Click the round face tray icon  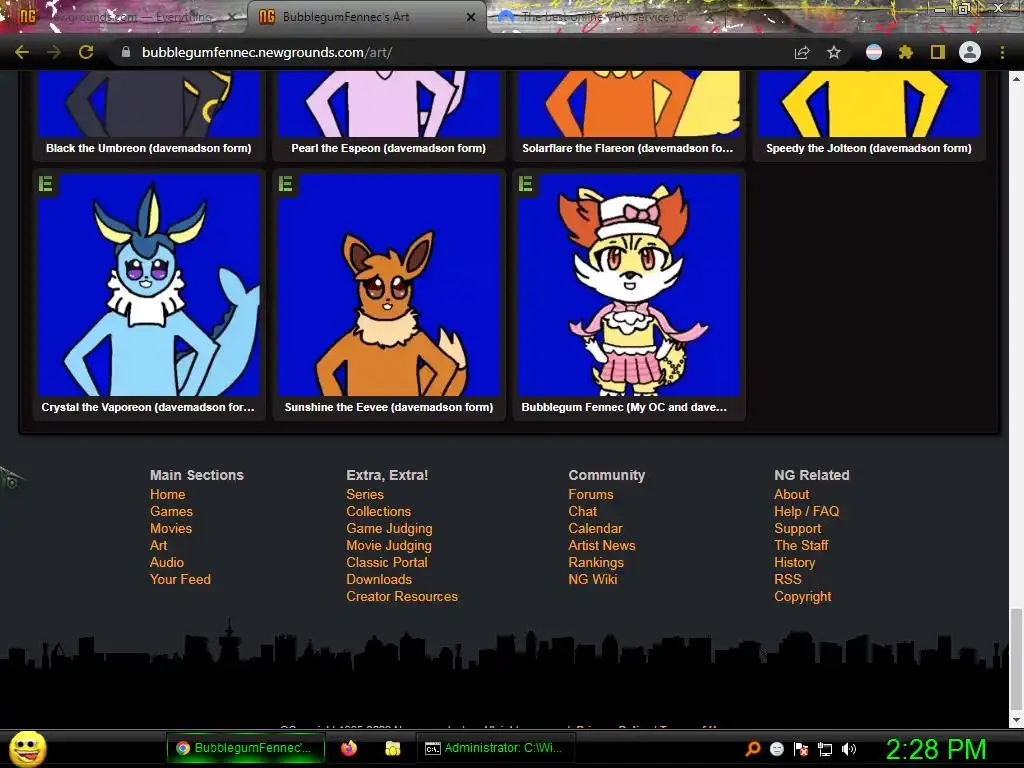(x=776, y=749)
